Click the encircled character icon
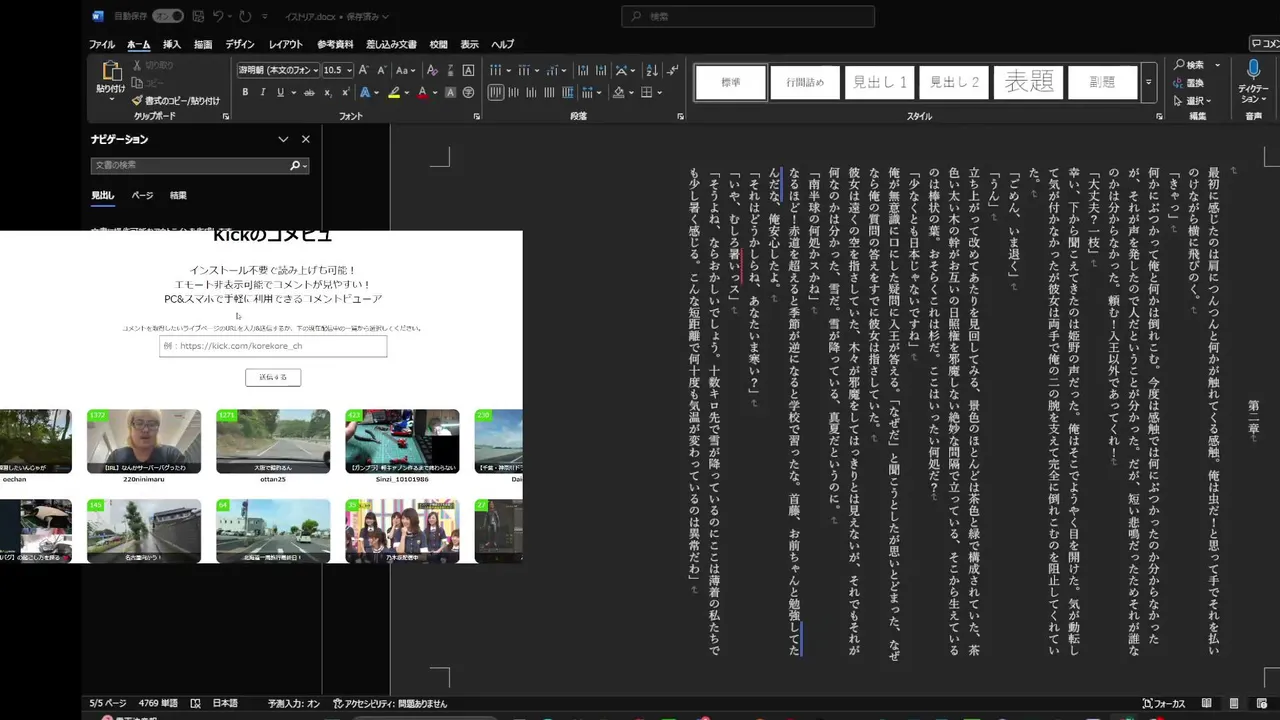The width and height of the screenshot is (1280, 720). [468, 92]
